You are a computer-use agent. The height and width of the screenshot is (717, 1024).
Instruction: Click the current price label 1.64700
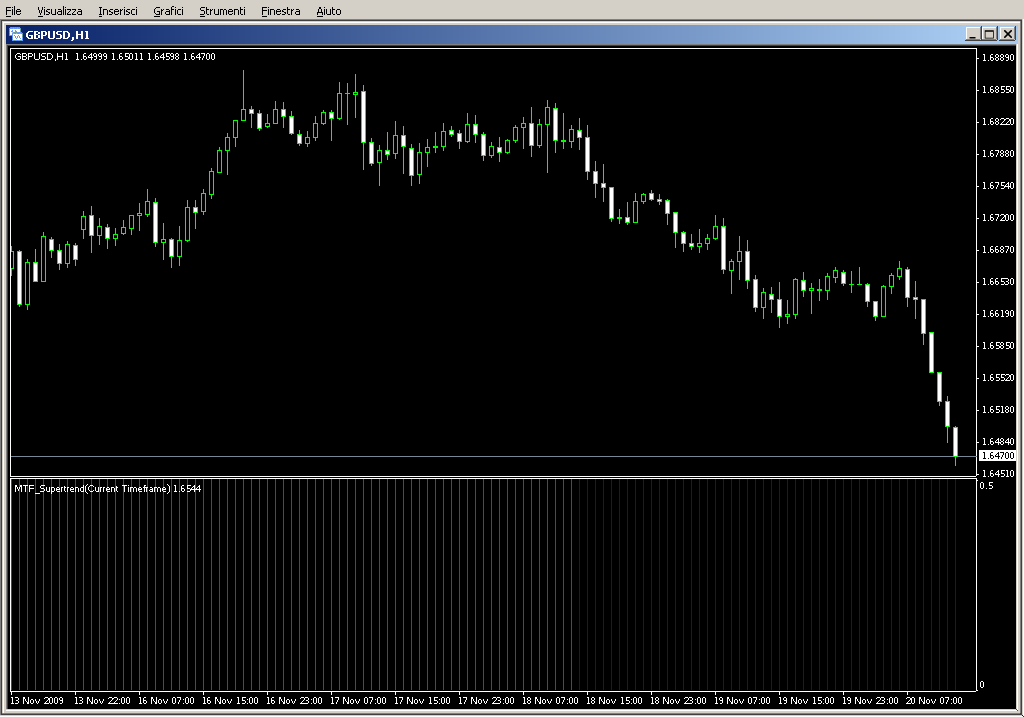click(x=998, y=456)
